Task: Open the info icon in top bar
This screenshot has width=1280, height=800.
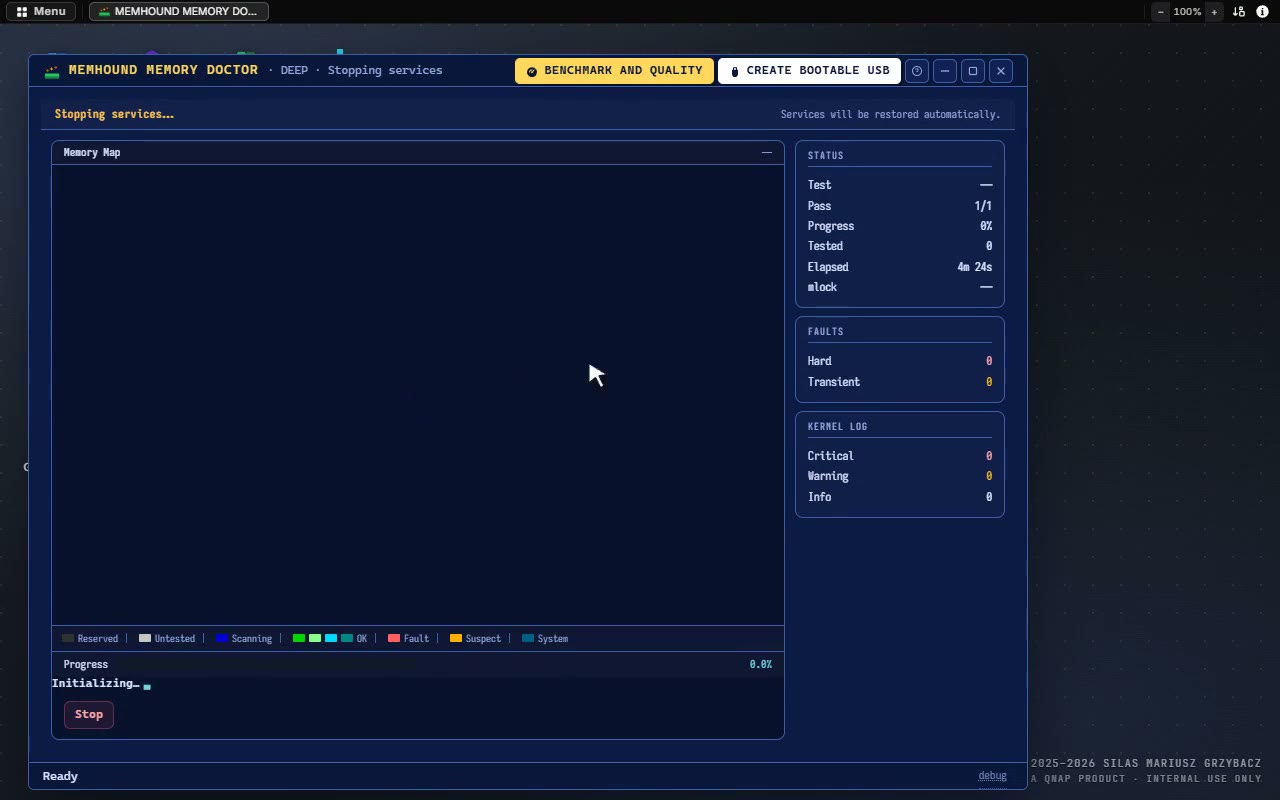Action: coord(1263,12)
